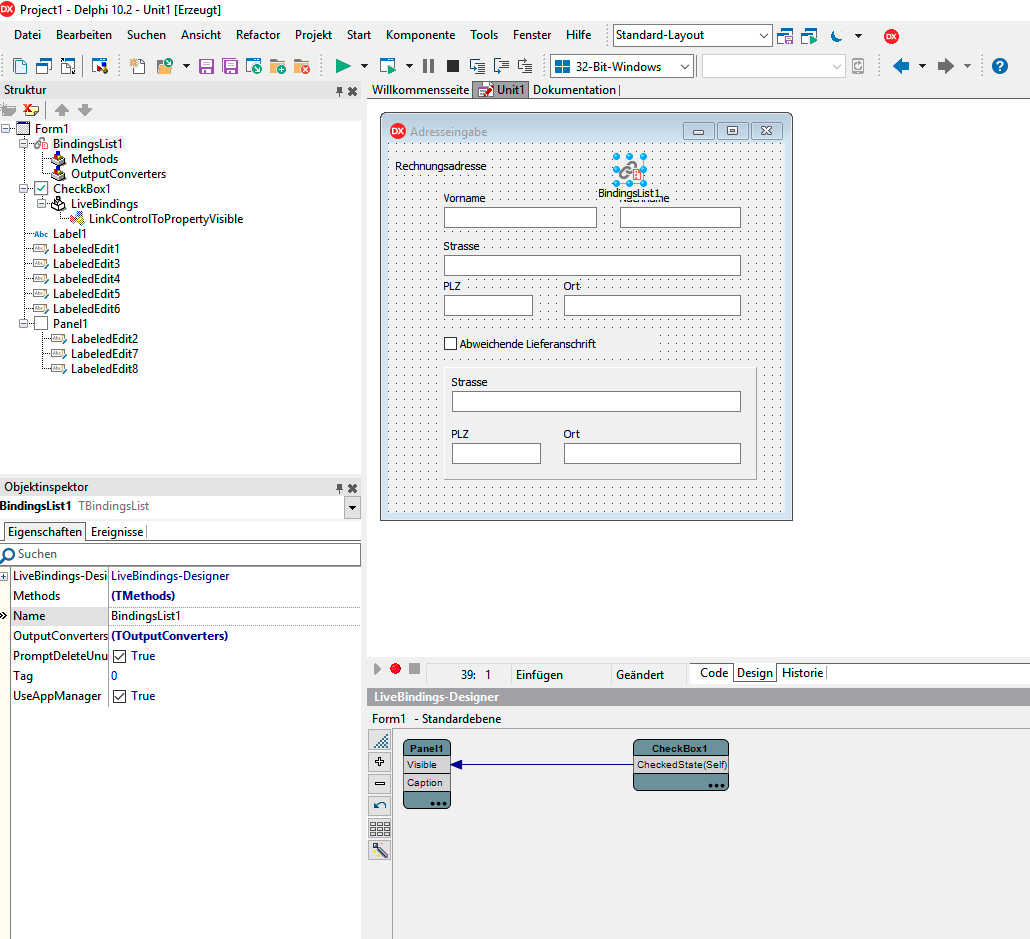The image size is (1030, 939).
Task: Open the Refactor menu
Action: point(258,35)
